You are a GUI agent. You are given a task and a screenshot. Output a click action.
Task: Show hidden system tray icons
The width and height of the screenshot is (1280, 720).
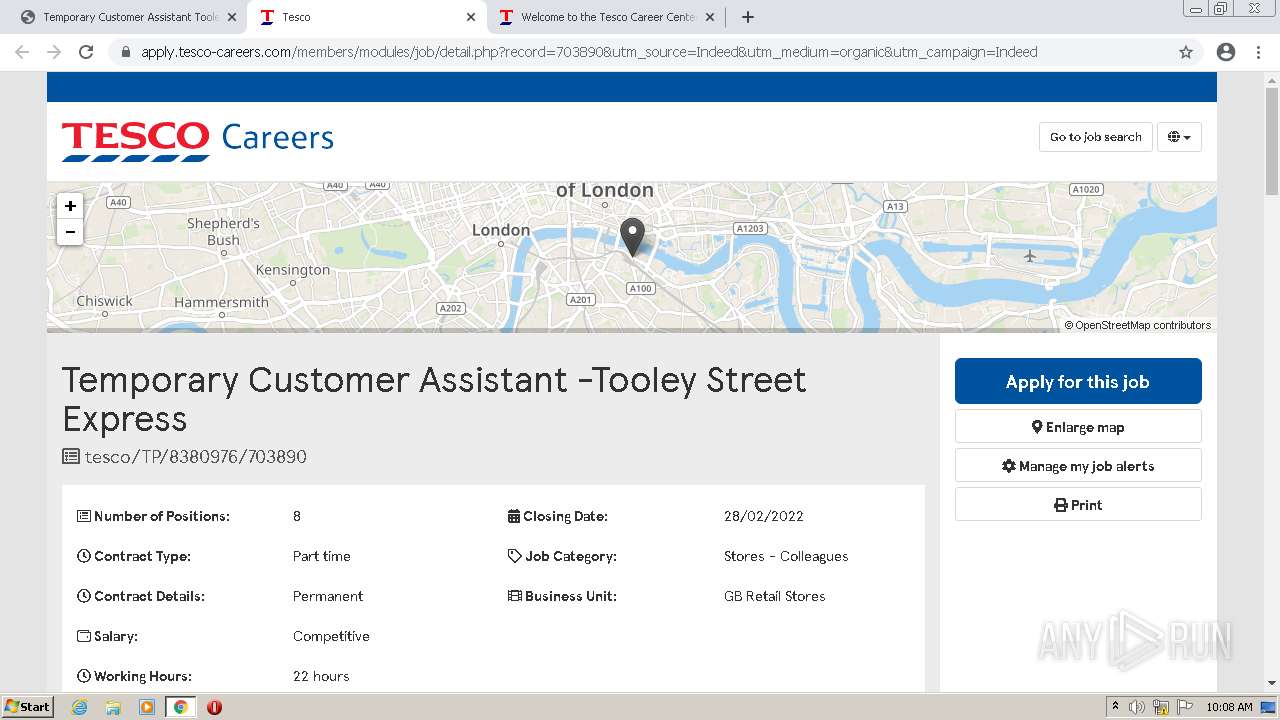pos(1115,707)
